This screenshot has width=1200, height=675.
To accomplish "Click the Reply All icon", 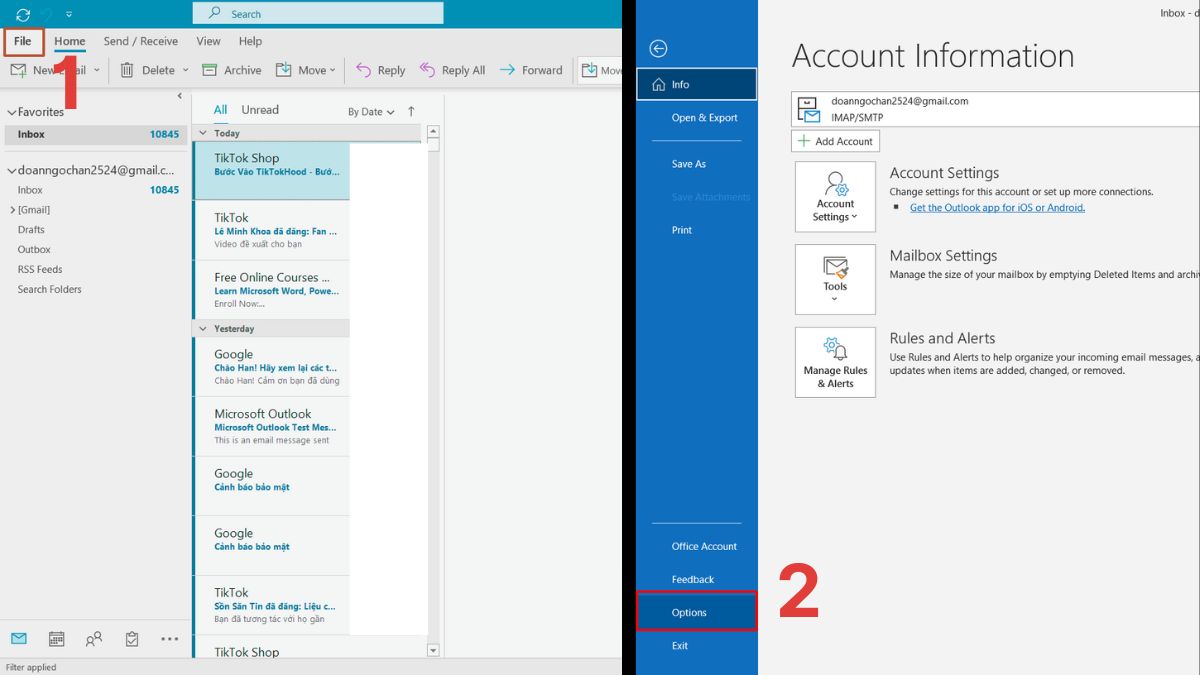I will 428,70.
